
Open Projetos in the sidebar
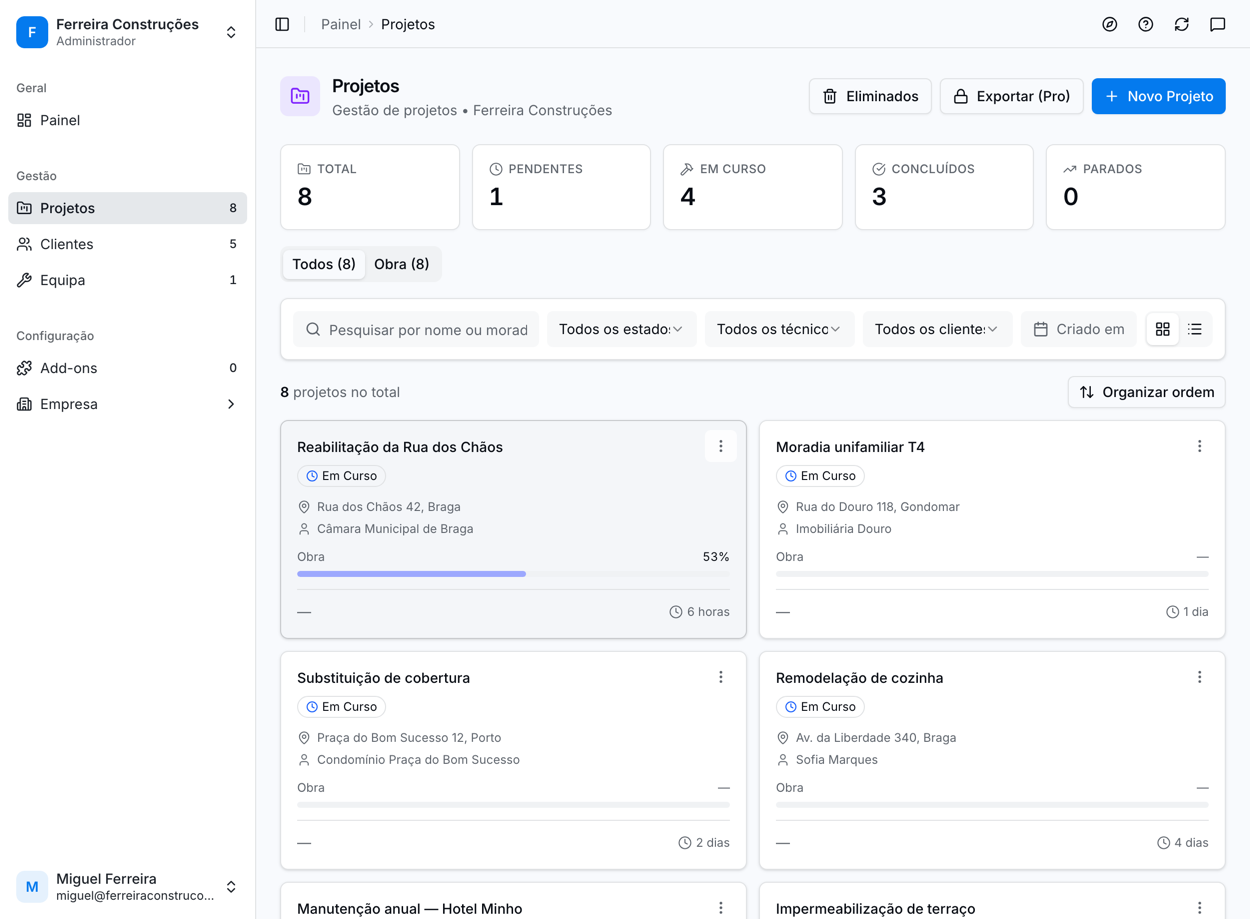tap(127, 208)
